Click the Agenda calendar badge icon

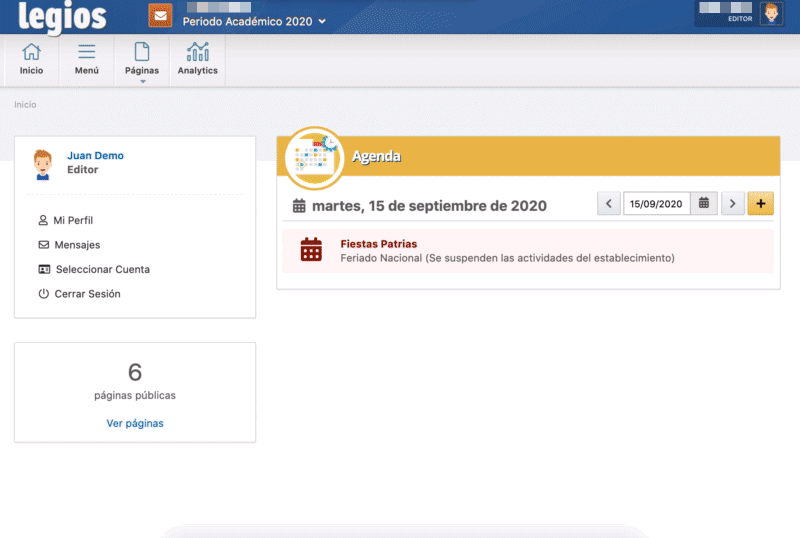(x=314, y=158)
